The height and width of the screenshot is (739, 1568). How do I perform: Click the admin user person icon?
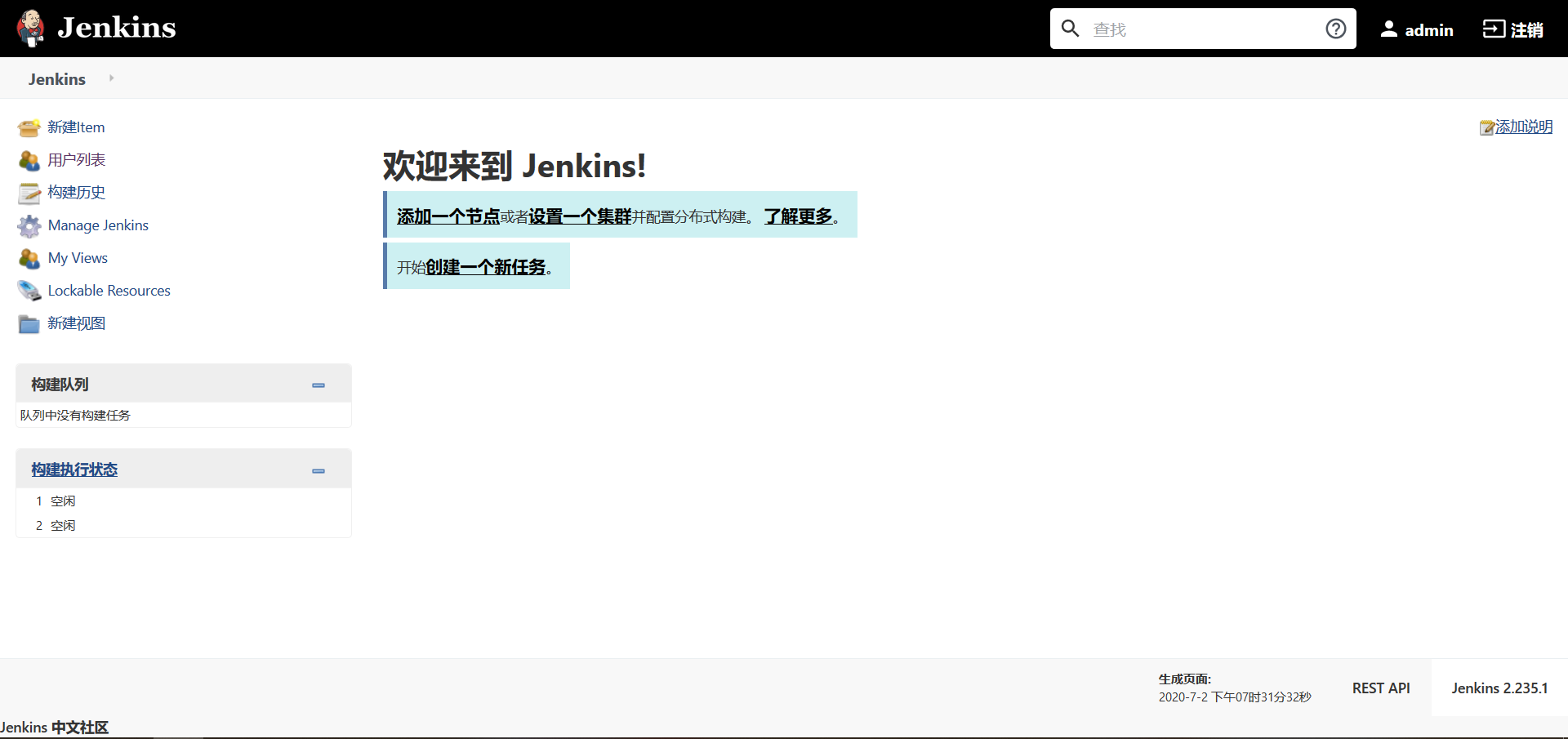(1388, 29)
